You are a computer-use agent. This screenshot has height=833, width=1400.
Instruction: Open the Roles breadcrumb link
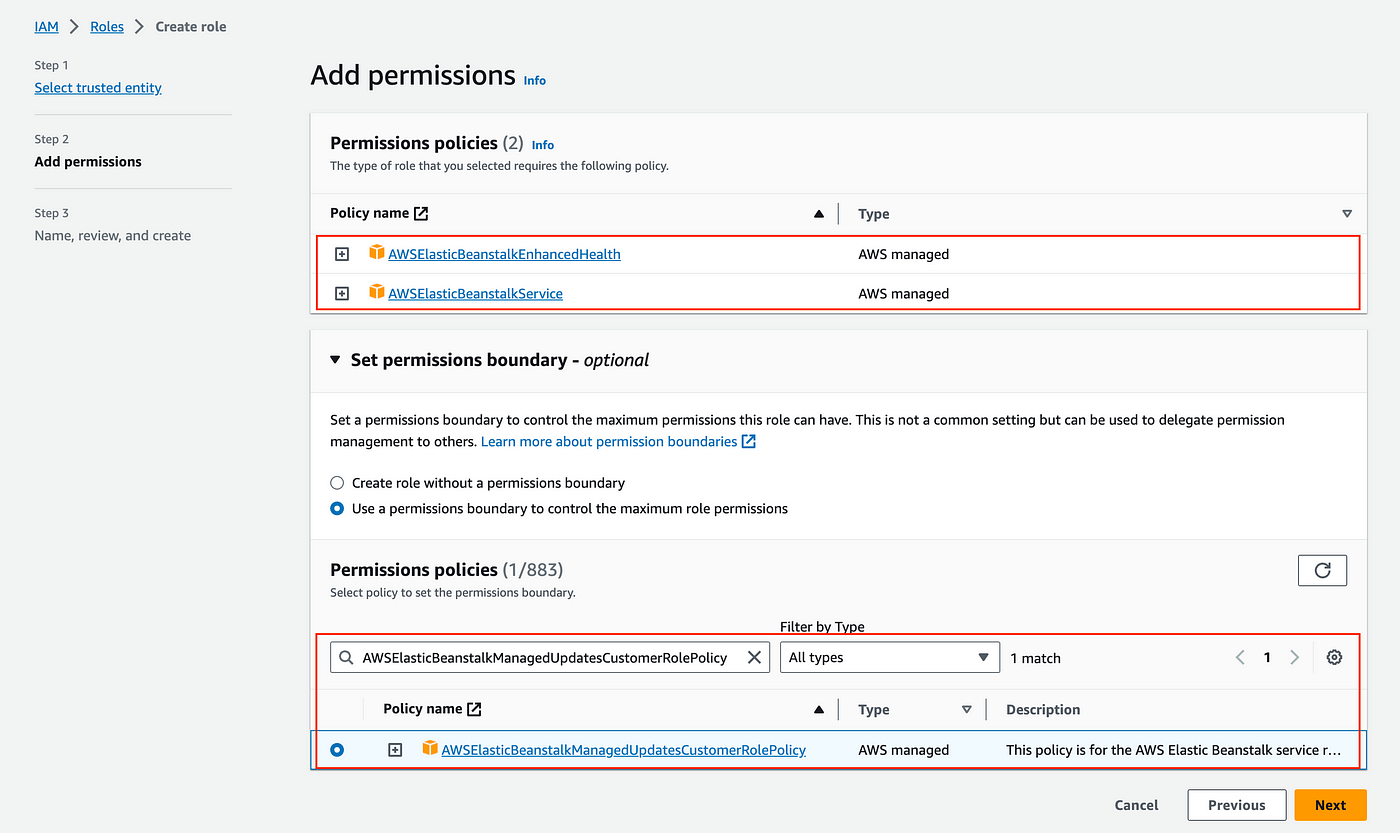[107, 27]
